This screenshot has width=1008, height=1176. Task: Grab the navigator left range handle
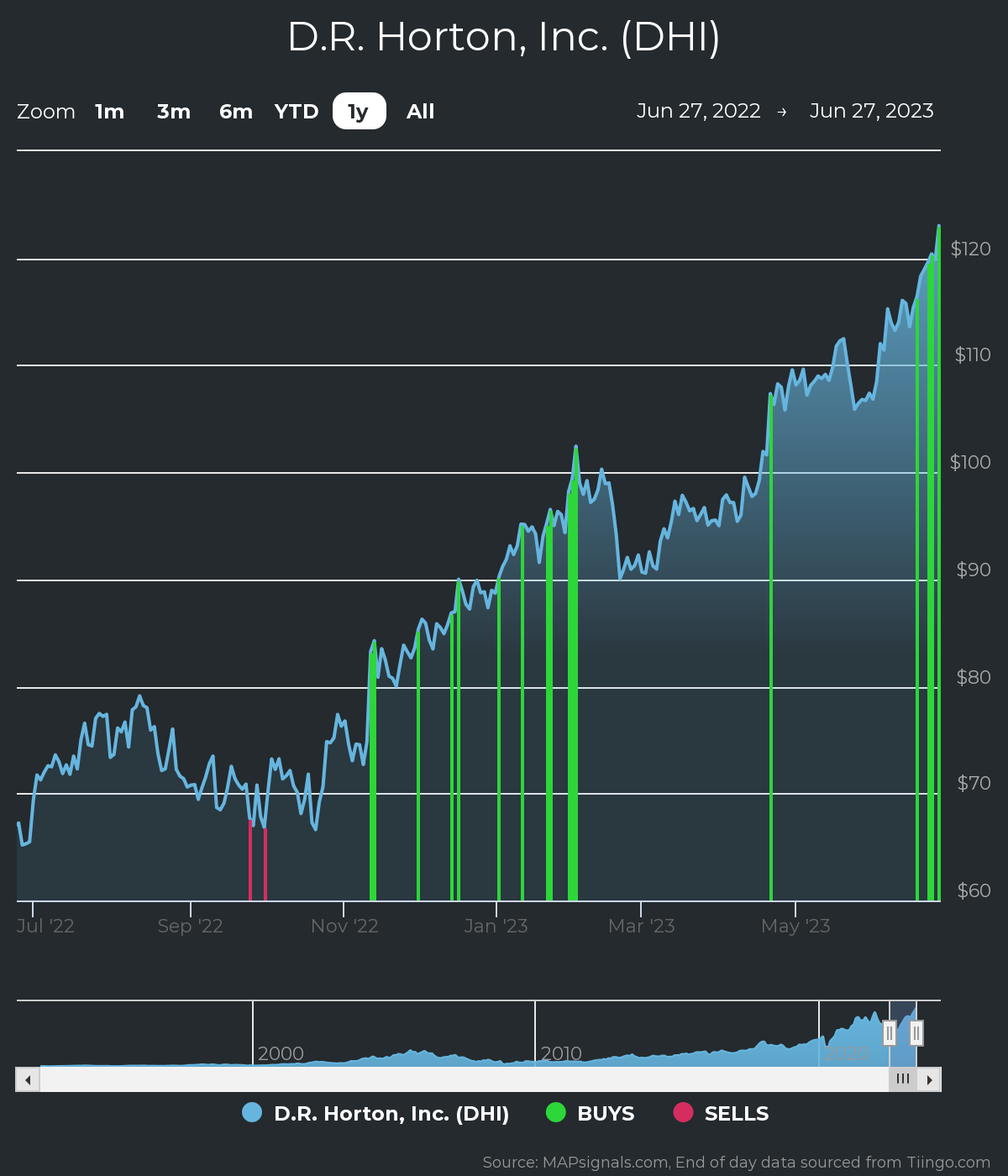[x=890, y=1032]
